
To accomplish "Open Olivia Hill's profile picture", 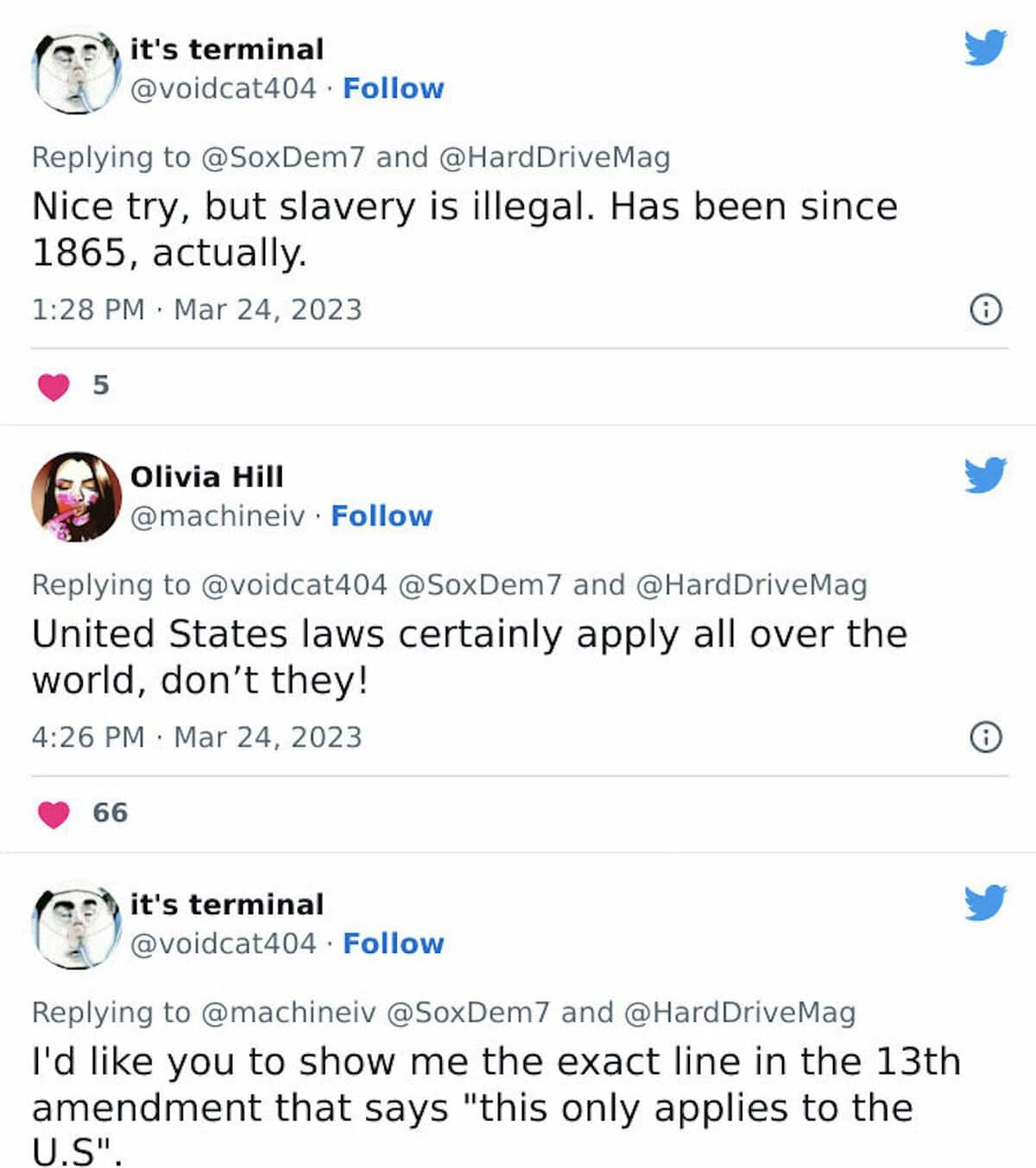I will tap(76, 497).
